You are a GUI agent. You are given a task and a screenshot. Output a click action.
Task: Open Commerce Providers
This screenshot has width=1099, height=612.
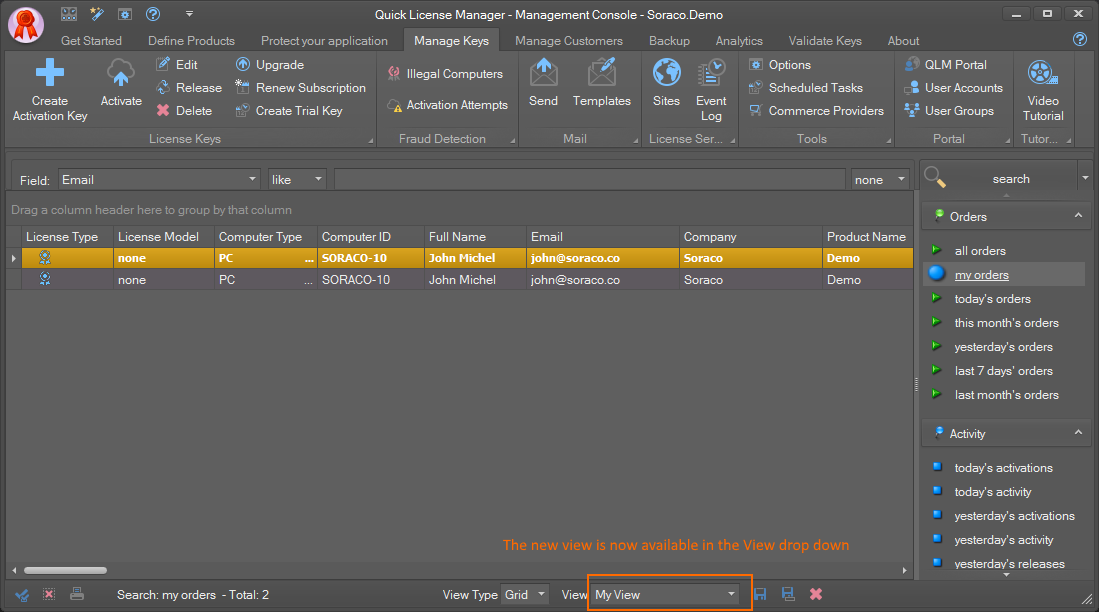click(x=817, y=111)
